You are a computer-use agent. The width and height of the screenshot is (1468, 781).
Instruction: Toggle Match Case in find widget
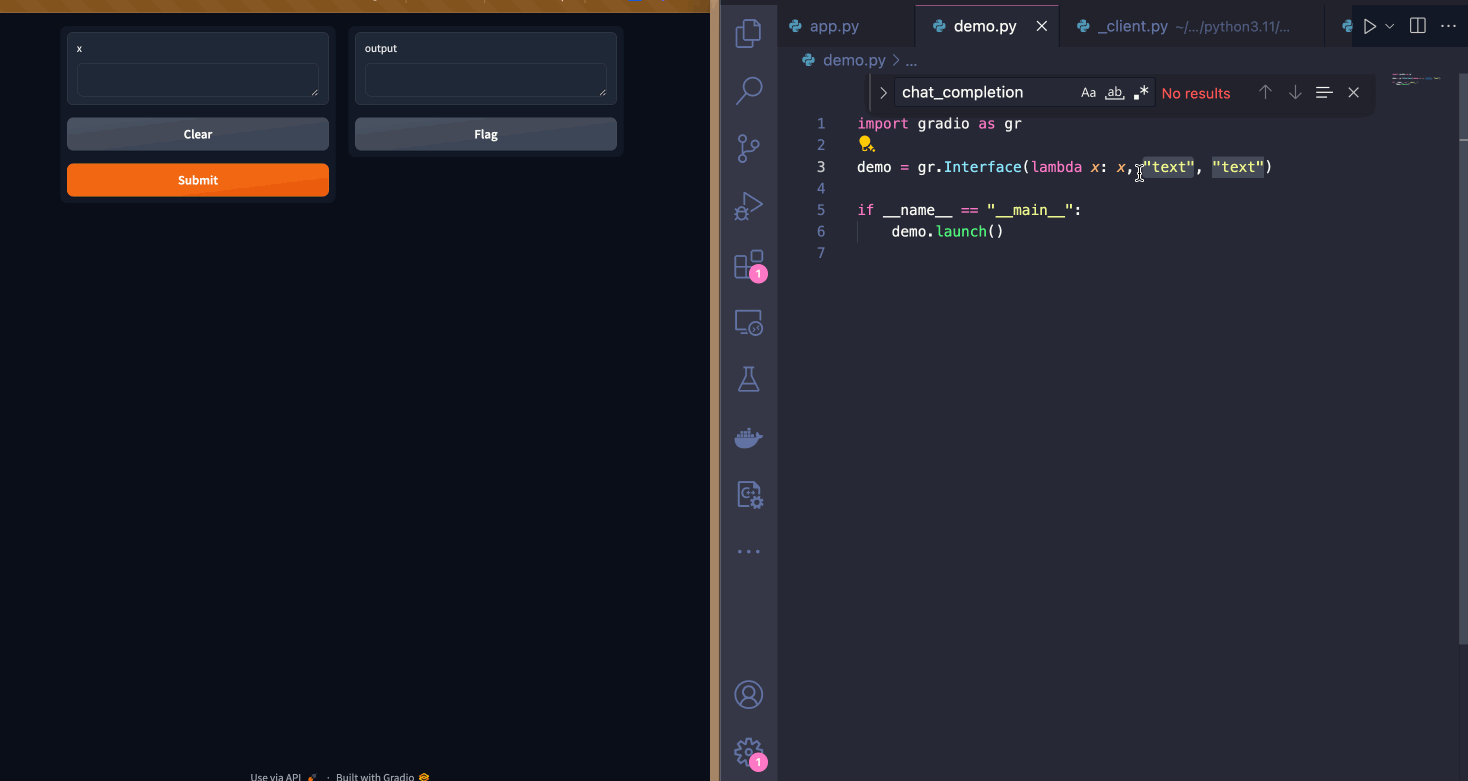tap(1088, 93)
